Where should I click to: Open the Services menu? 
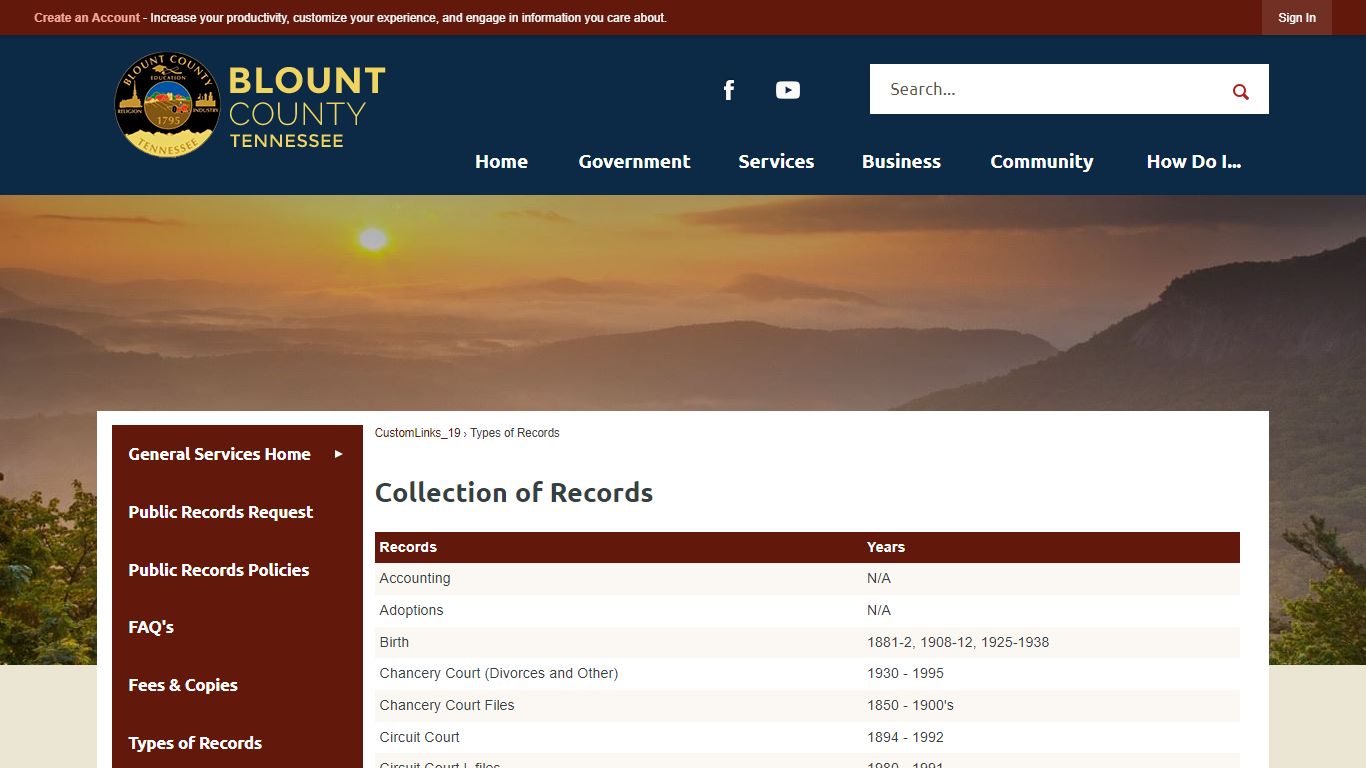coord(776,162)
